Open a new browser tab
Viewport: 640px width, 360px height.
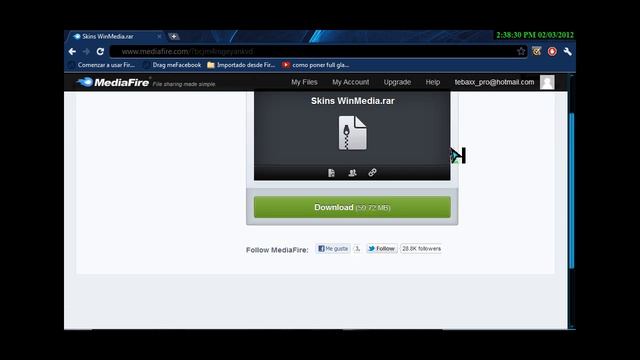[173, 36]
